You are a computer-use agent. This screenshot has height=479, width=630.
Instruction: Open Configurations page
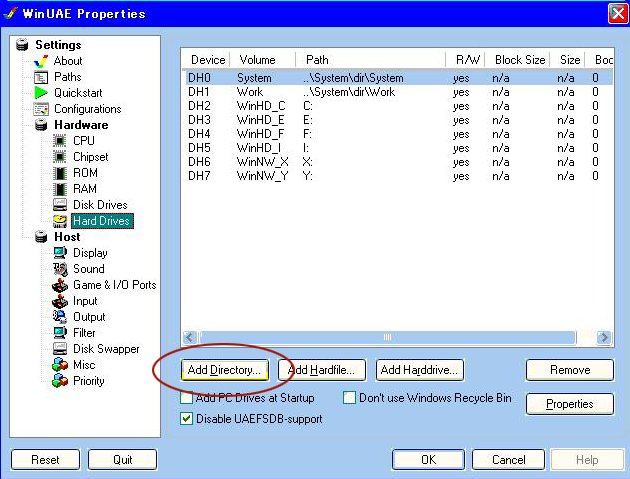click(x=88, y=109)
